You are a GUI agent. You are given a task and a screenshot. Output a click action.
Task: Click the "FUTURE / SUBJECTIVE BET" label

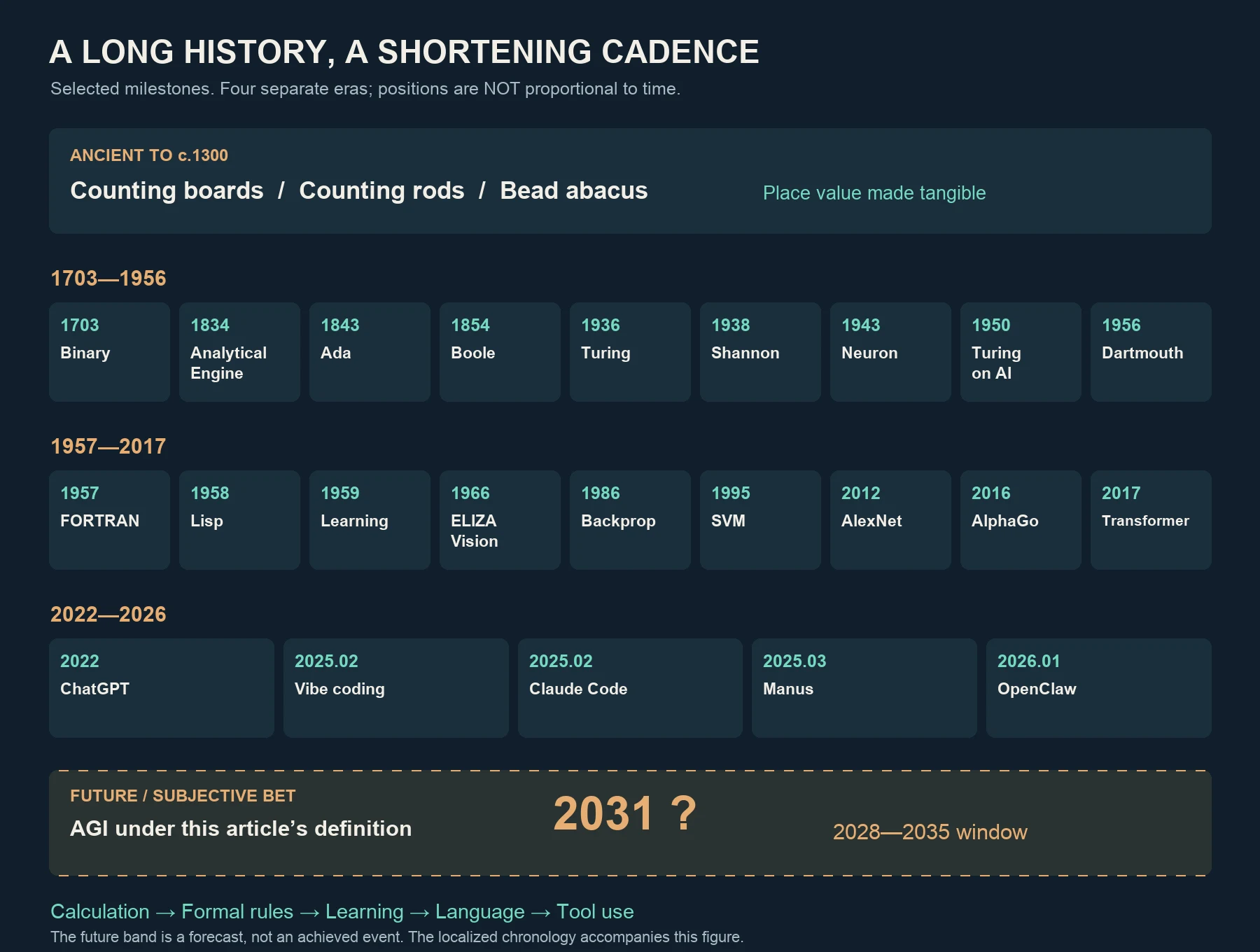pos(183,796)
